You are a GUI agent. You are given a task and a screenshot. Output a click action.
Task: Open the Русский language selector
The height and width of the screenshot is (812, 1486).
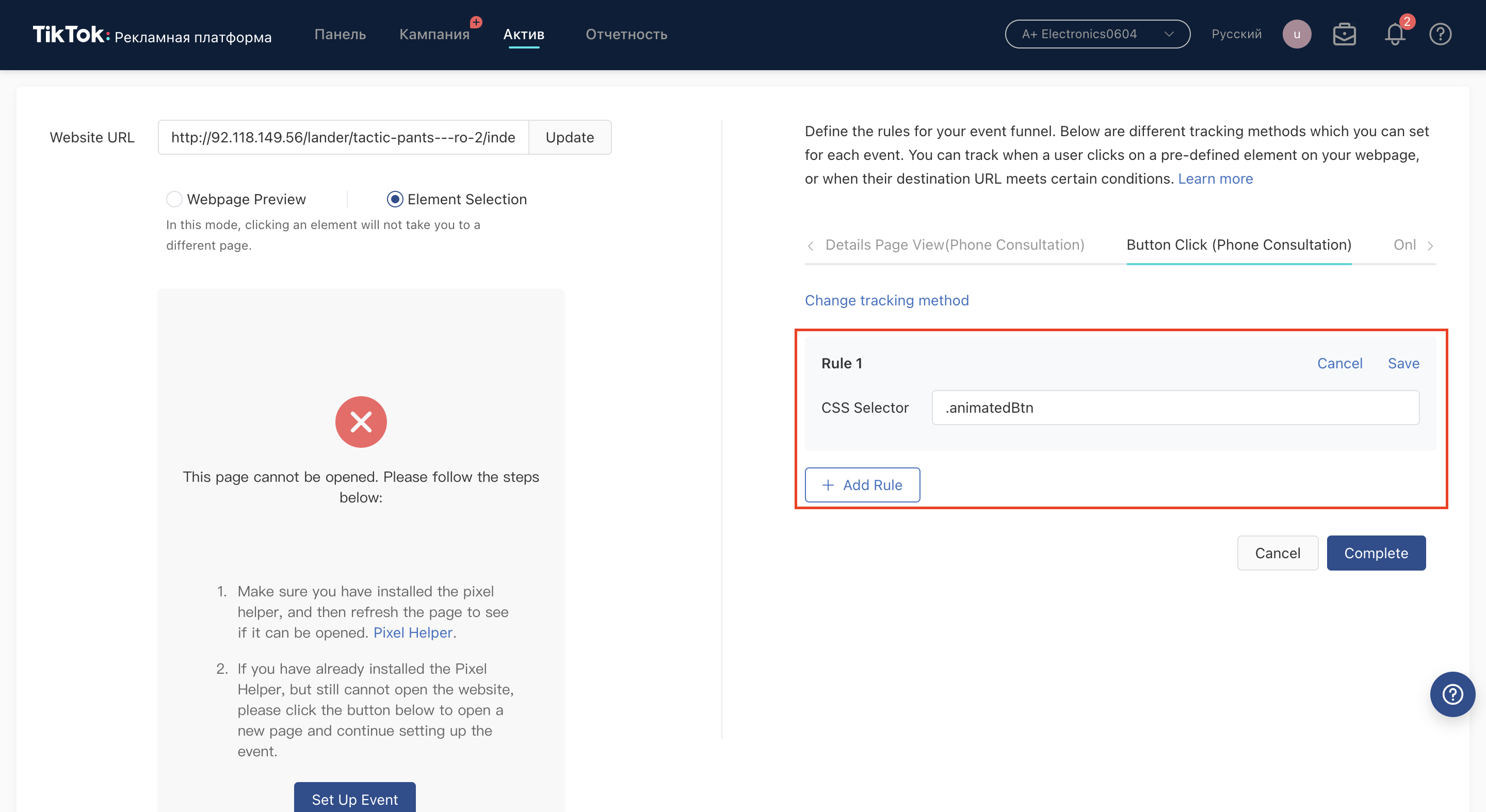coord(1236,34)
